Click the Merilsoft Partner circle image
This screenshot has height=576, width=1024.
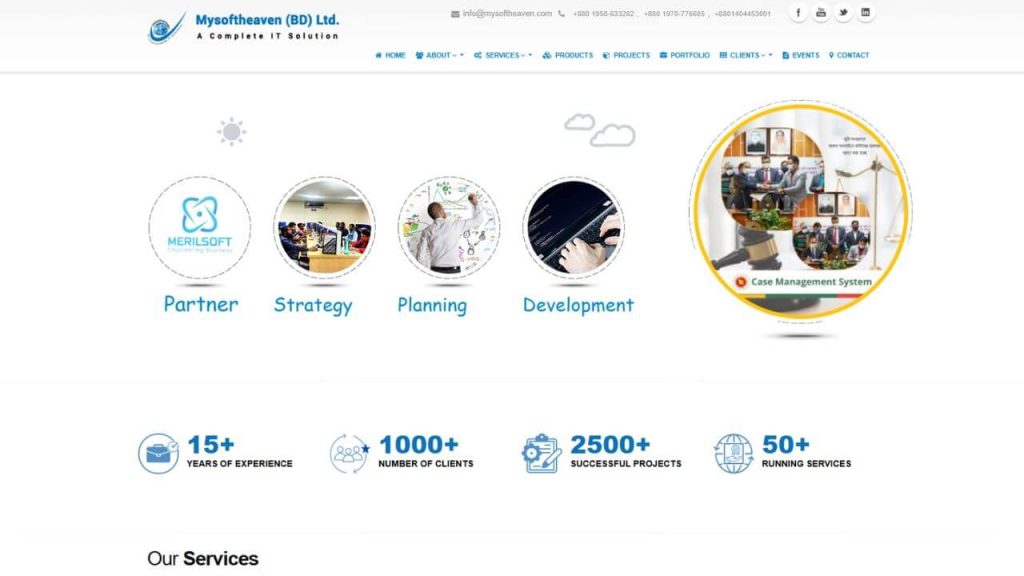click(x=200, y=228)
